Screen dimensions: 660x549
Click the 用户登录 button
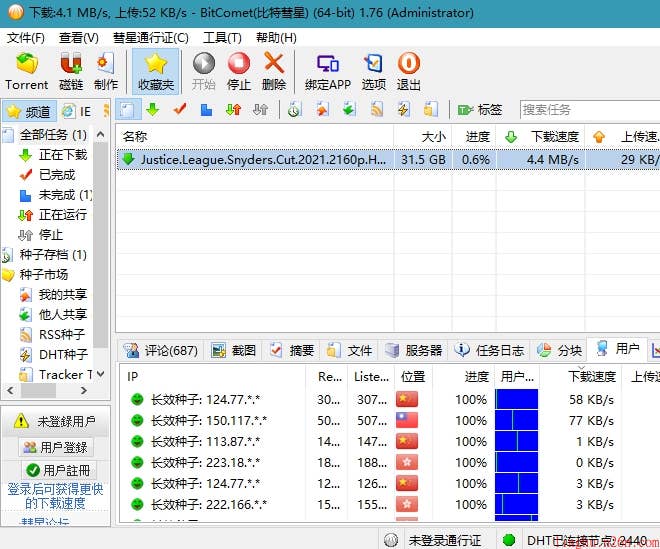56,447
